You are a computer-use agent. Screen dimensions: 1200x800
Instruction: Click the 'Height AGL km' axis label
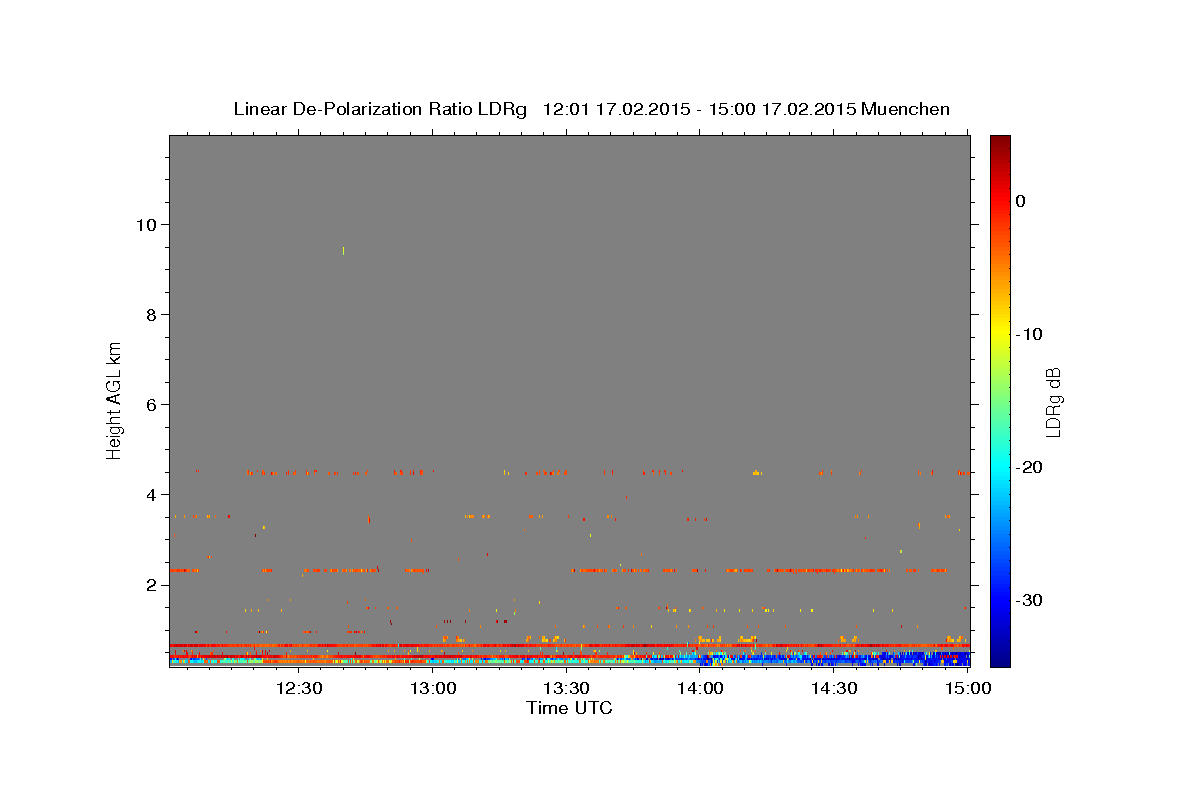115,399
